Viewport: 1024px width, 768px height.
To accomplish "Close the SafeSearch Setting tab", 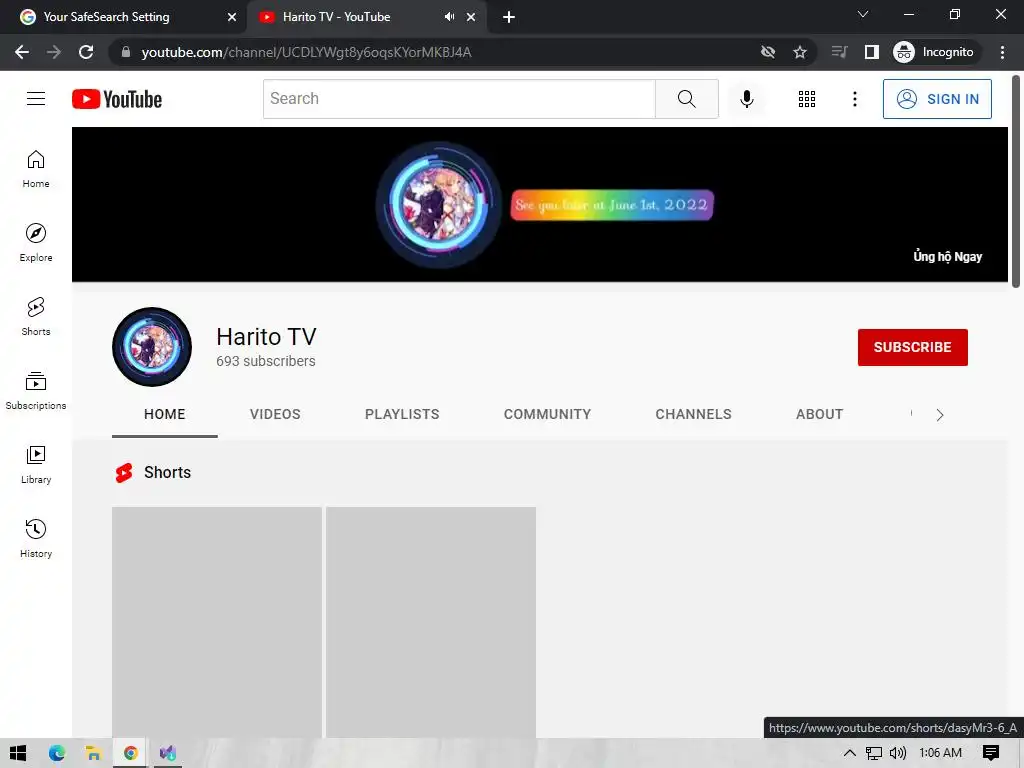I will (232, 17).
